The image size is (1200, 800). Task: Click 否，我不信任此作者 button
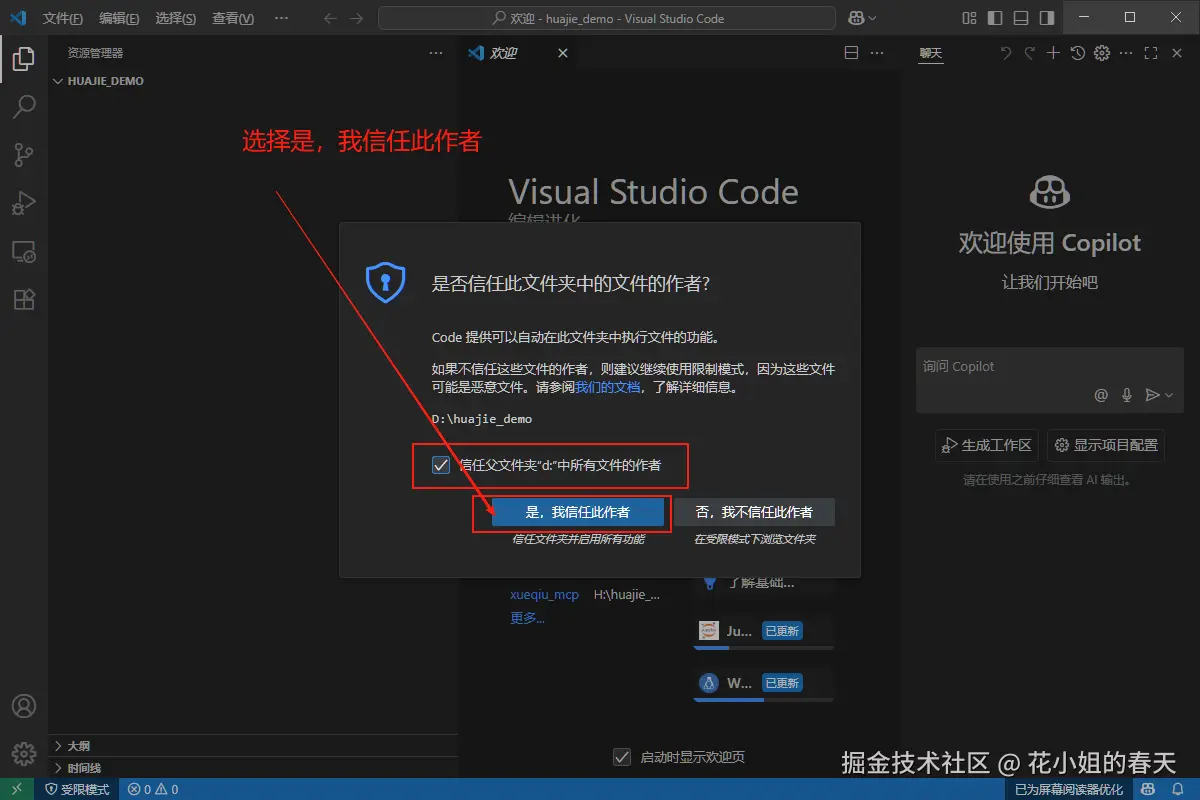(x=754, y=512)
